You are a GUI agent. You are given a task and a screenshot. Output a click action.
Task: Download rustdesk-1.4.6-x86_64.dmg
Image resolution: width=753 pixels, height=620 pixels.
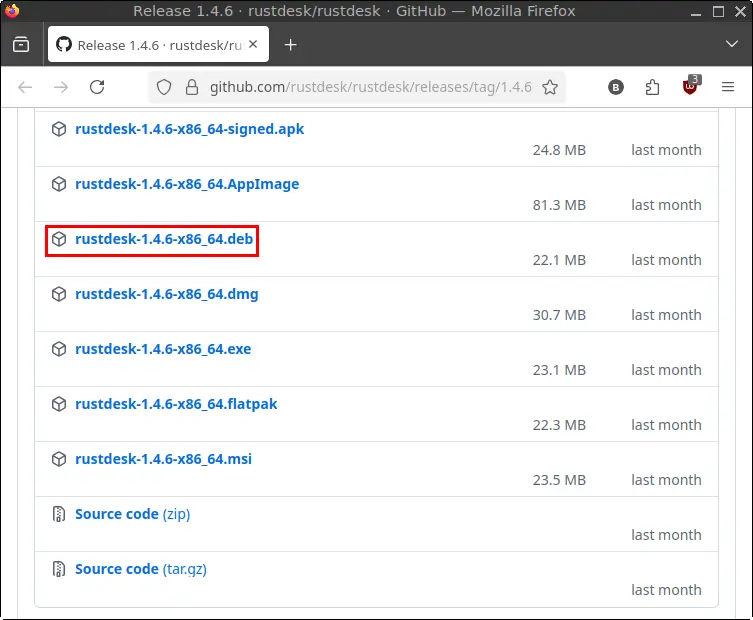pos(167,294)
